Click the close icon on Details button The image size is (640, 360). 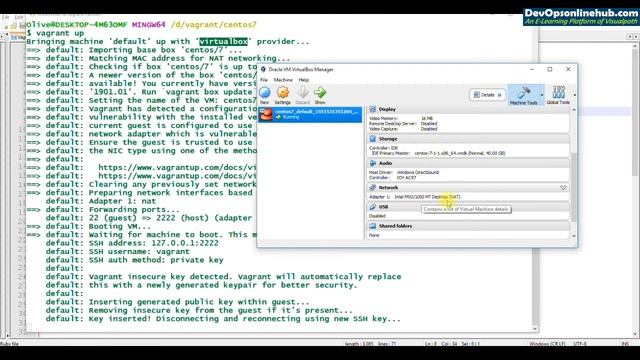[500, 95]
